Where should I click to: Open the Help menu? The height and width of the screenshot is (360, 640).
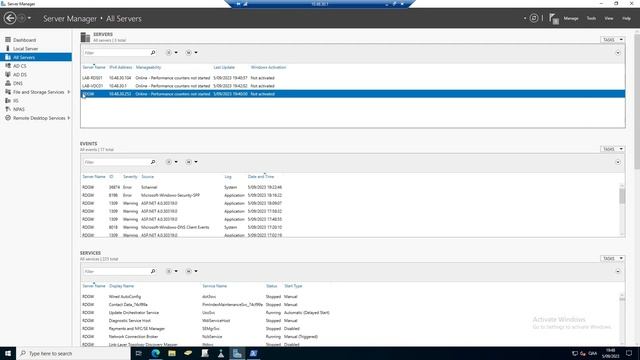(x=626, y=18)
